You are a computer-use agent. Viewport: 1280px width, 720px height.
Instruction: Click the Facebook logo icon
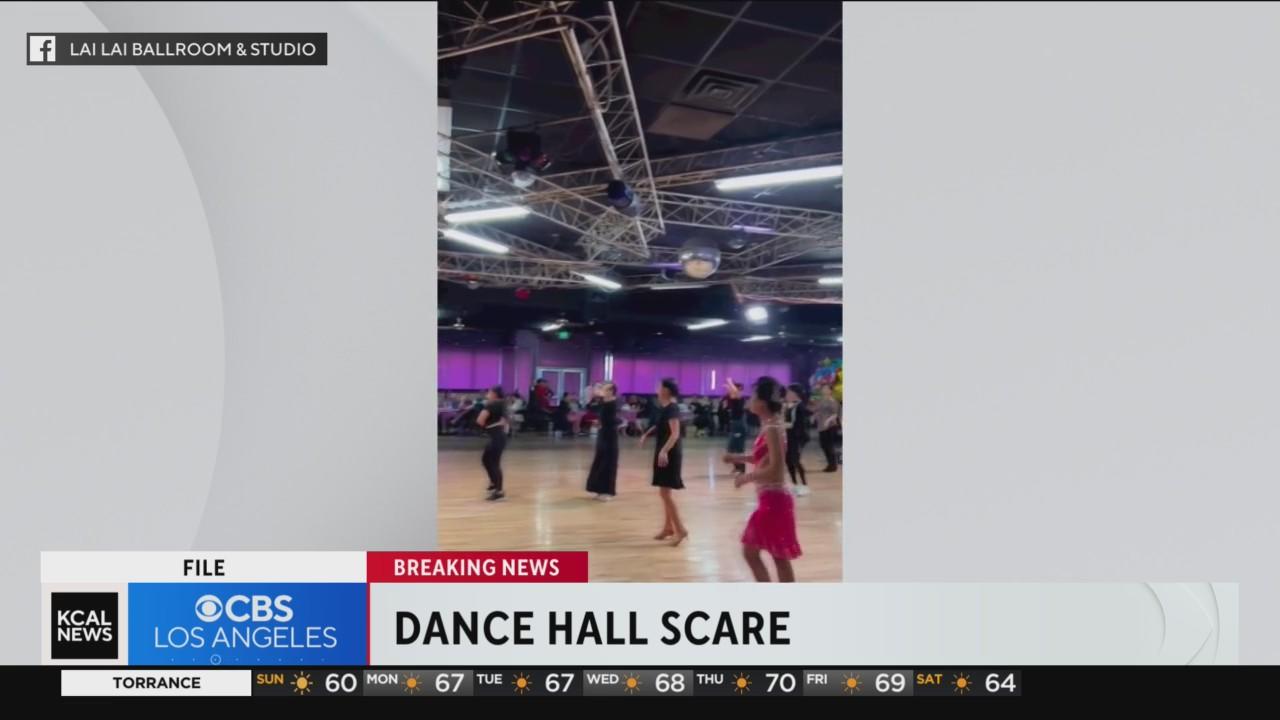click(x=42, y=49)
